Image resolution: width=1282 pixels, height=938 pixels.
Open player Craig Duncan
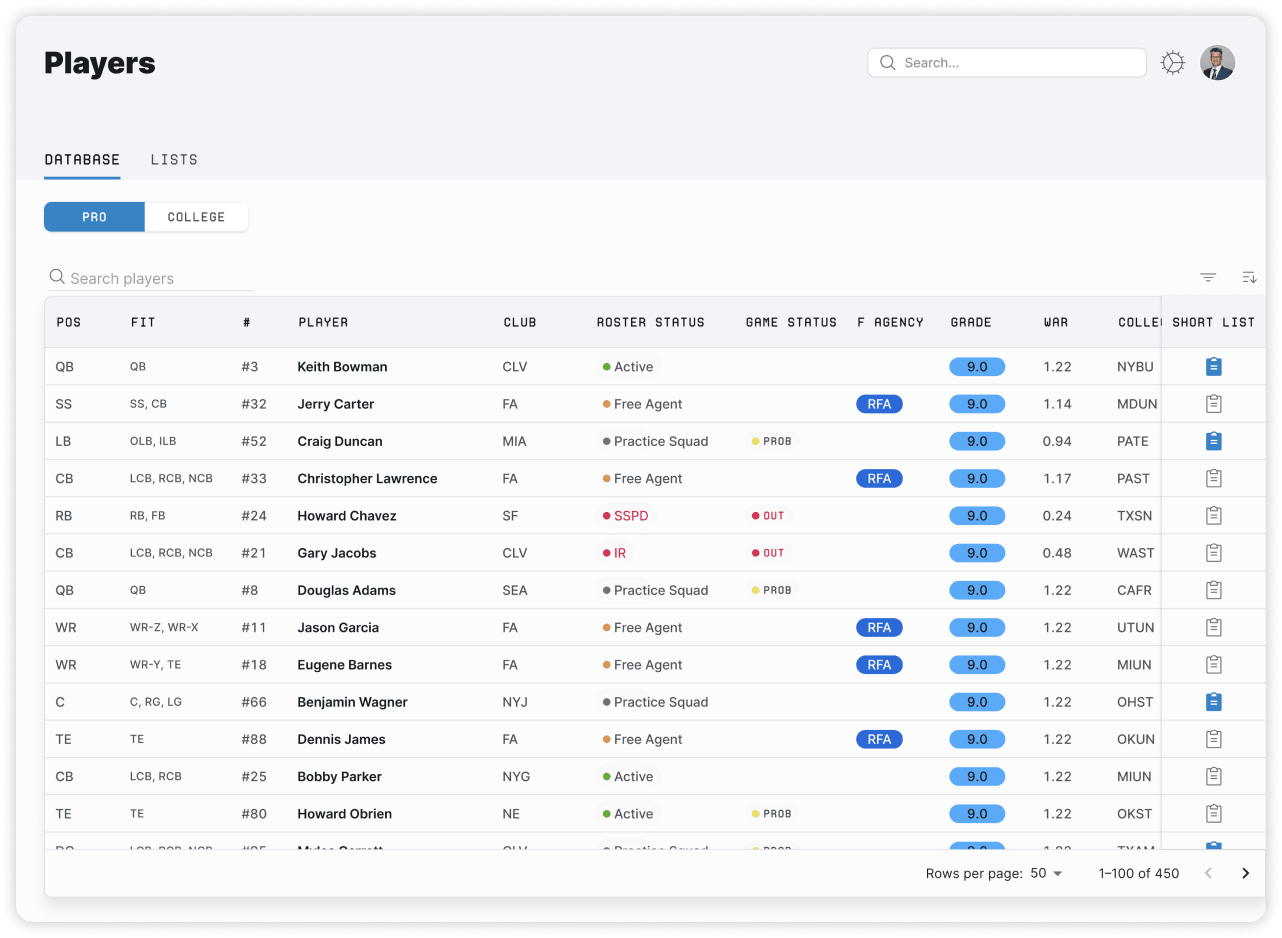pyautogui.click(x=340, y=441)
